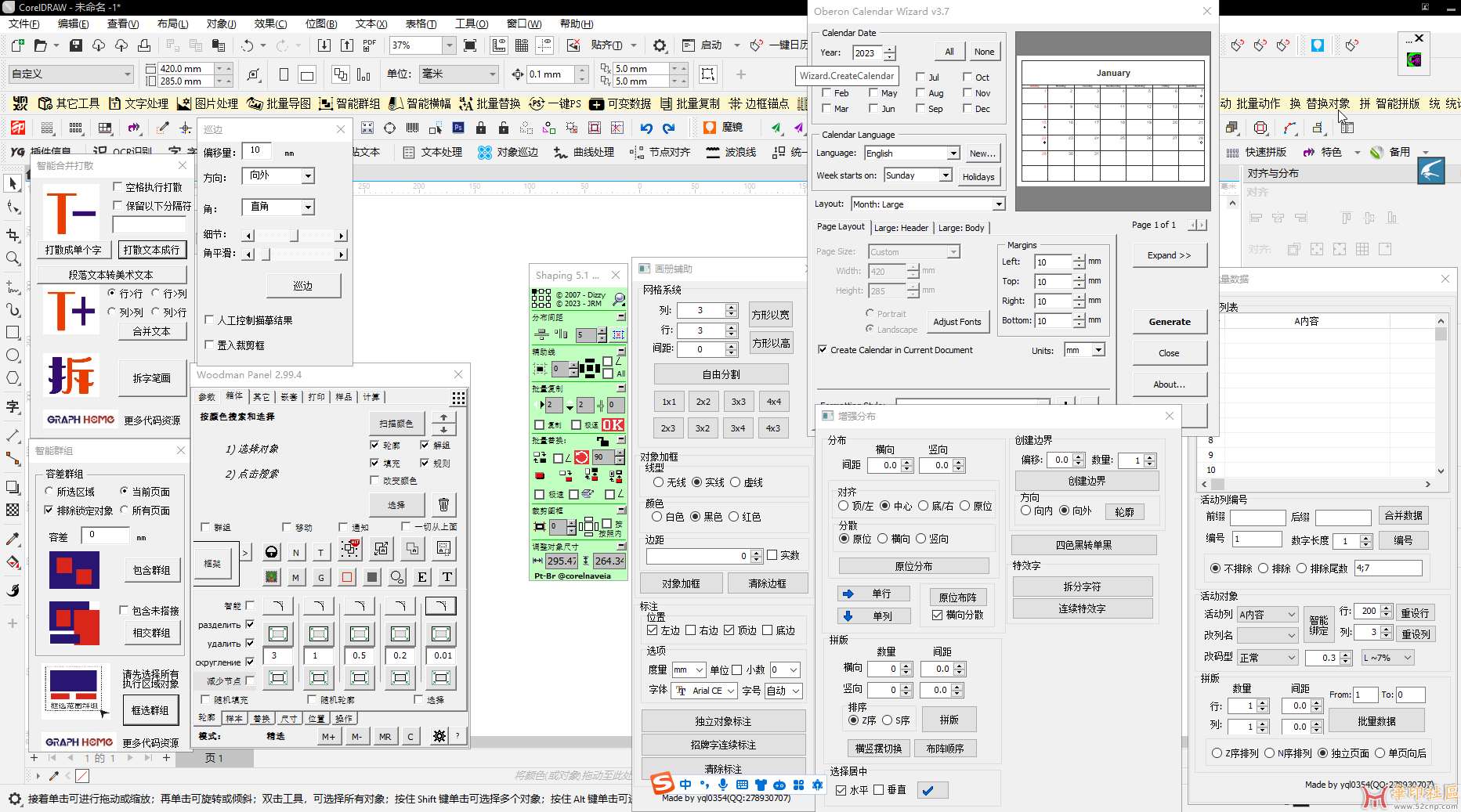Click the no-fill swatch in status bar

[x=82, y=776]
